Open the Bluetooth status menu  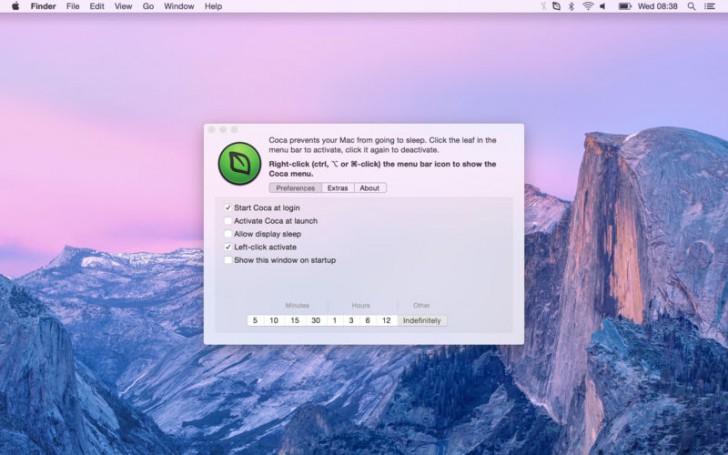[572, 6]
